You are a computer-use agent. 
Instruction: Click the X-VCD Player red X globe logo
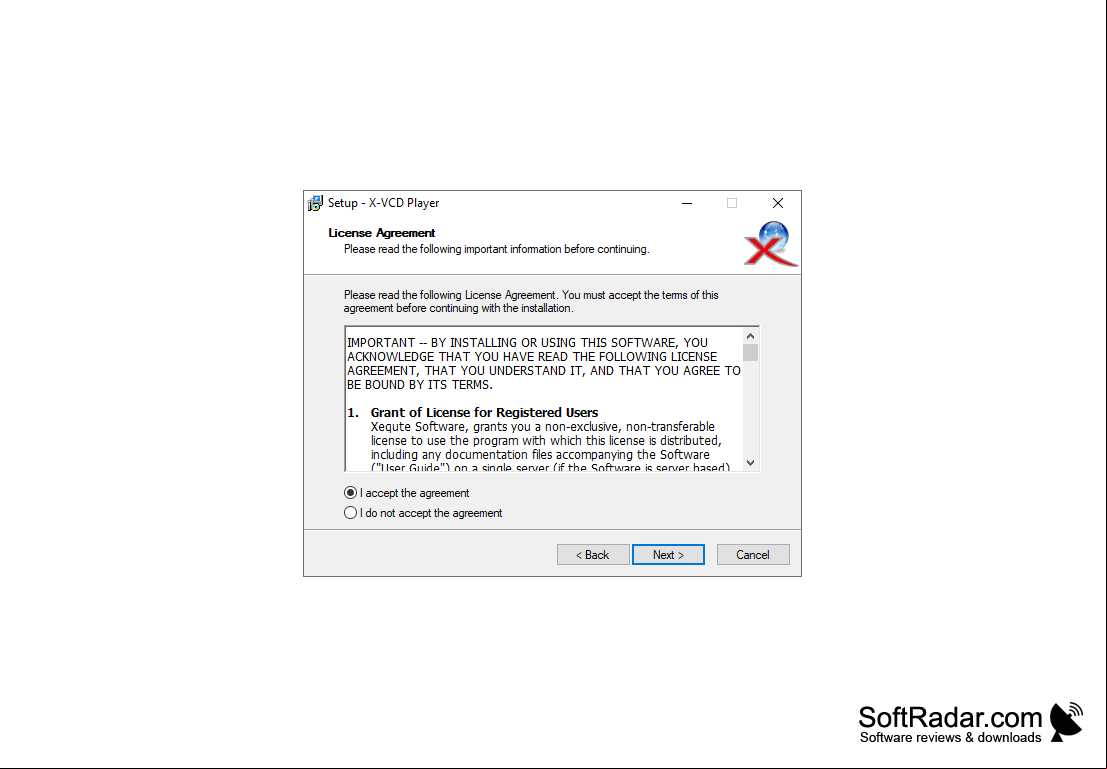(x=771, y=244)
